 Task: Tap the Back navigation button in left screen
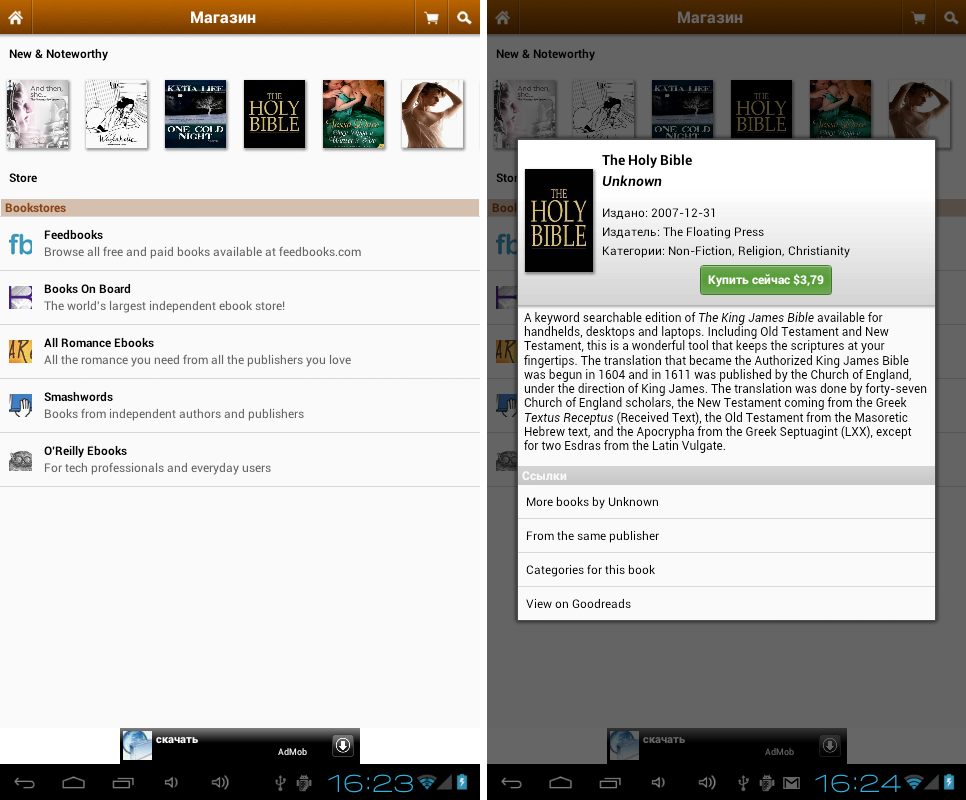tap(25, 783)
